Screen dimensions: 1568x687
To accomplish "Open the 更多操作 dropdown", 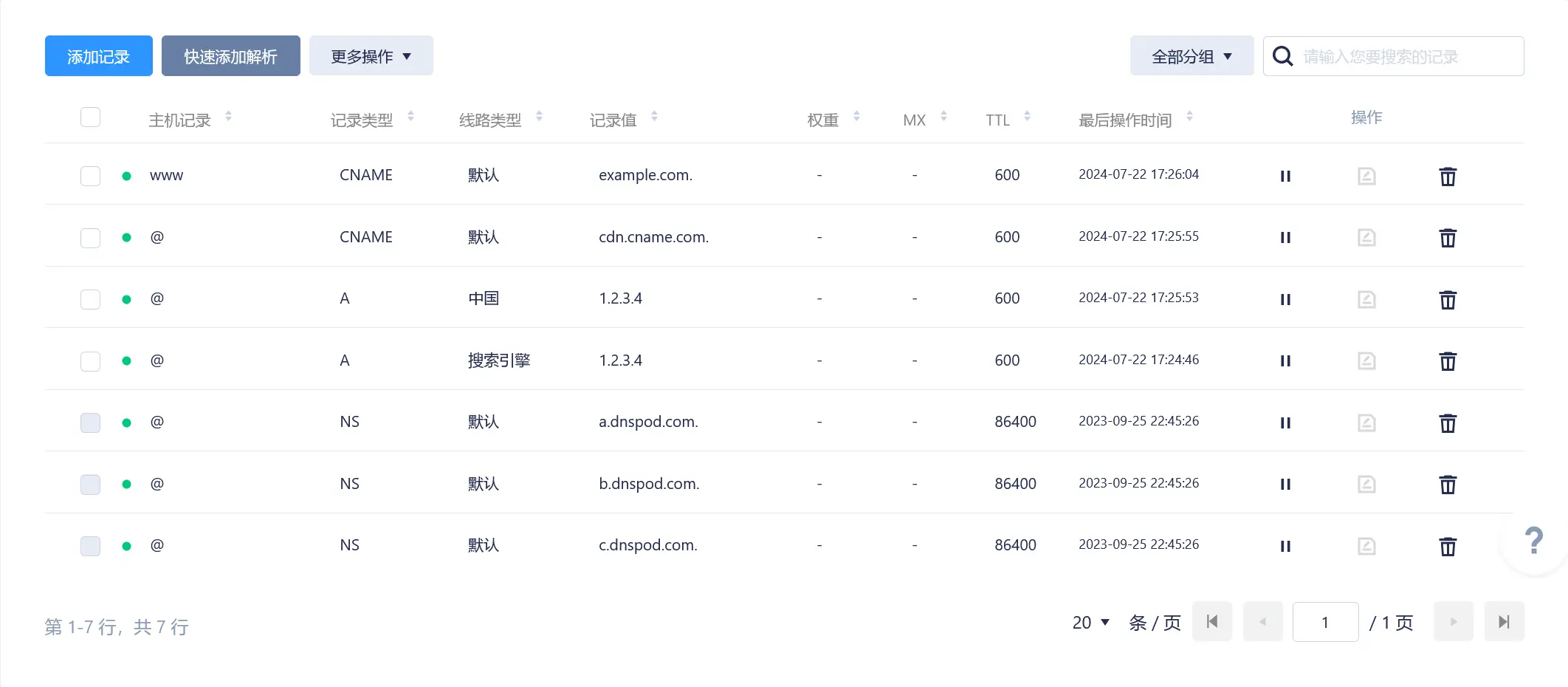I will point(371,56).
